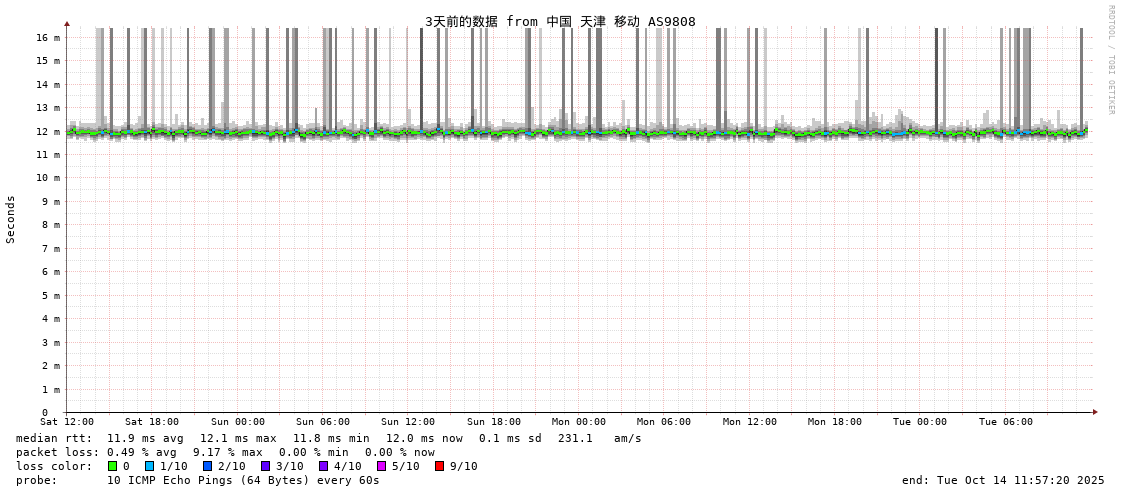1121x494 pixels.
Task: Click the blue 2/10 loss color swatch
Action: tap(207, 466)
